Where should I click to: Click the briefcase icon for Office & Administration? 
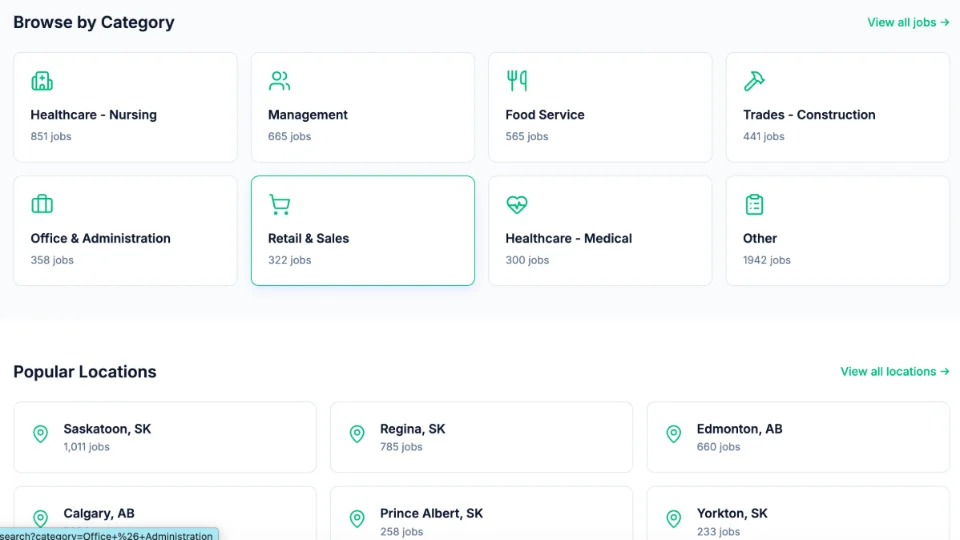click(x=42, y=205)
